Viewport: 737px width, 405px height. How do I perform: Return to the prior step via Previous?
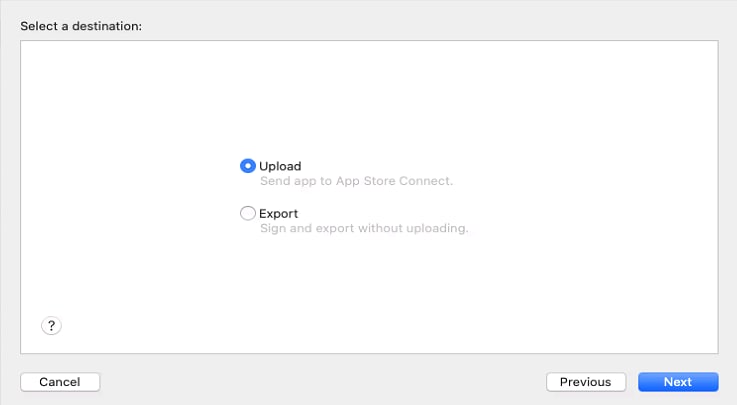[585, 382]
